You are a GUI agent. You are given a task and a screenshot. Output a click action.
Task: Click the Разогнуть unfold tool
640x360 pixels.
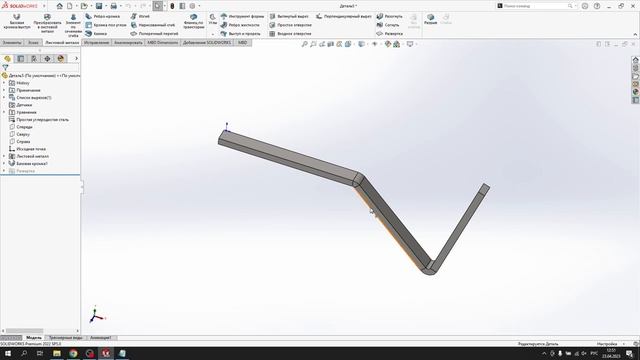[x=389, y=16]
